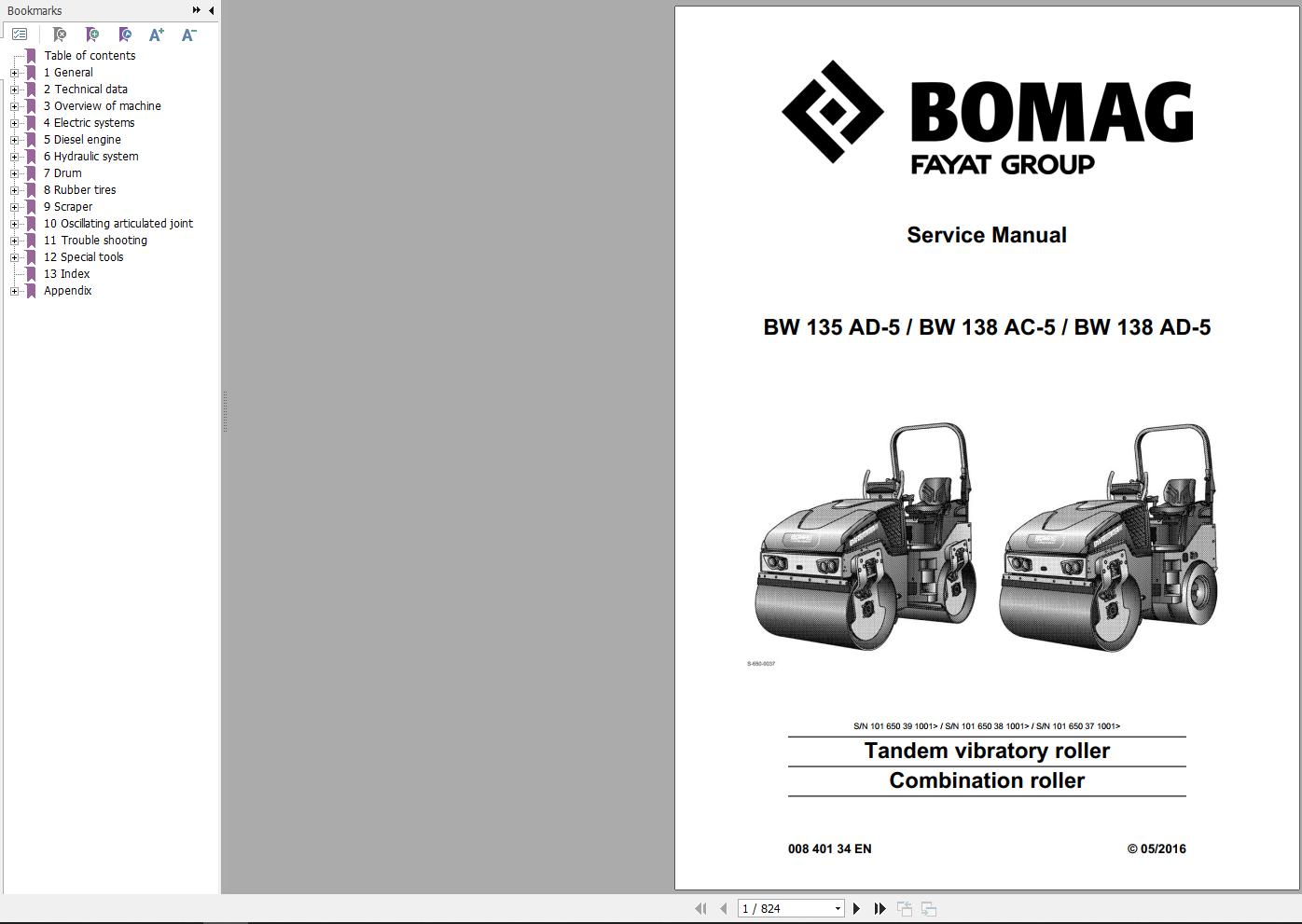Image resolution: width=1302 pixels, height=924 pixels.
Task: Click the previous view icon
Action: tap(905, 908)
